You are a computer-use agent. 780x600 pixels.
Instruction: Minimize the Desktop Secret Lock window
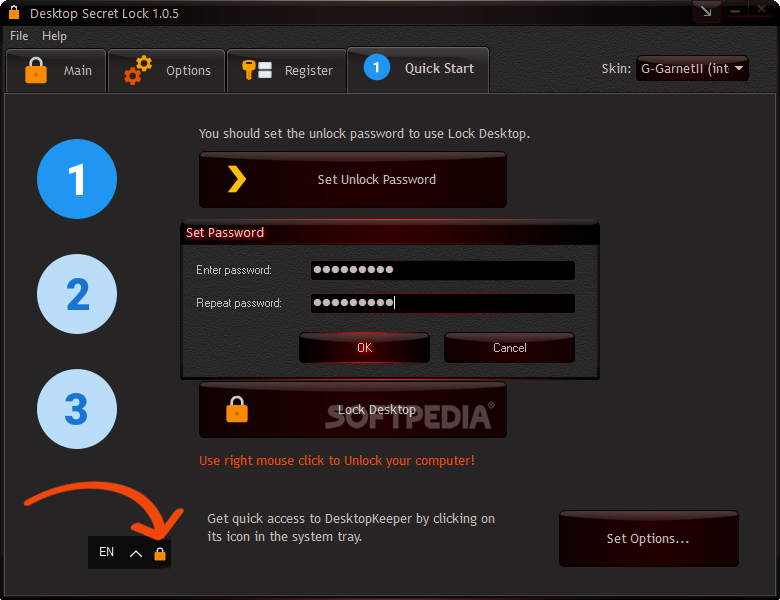tap(737, 10)
